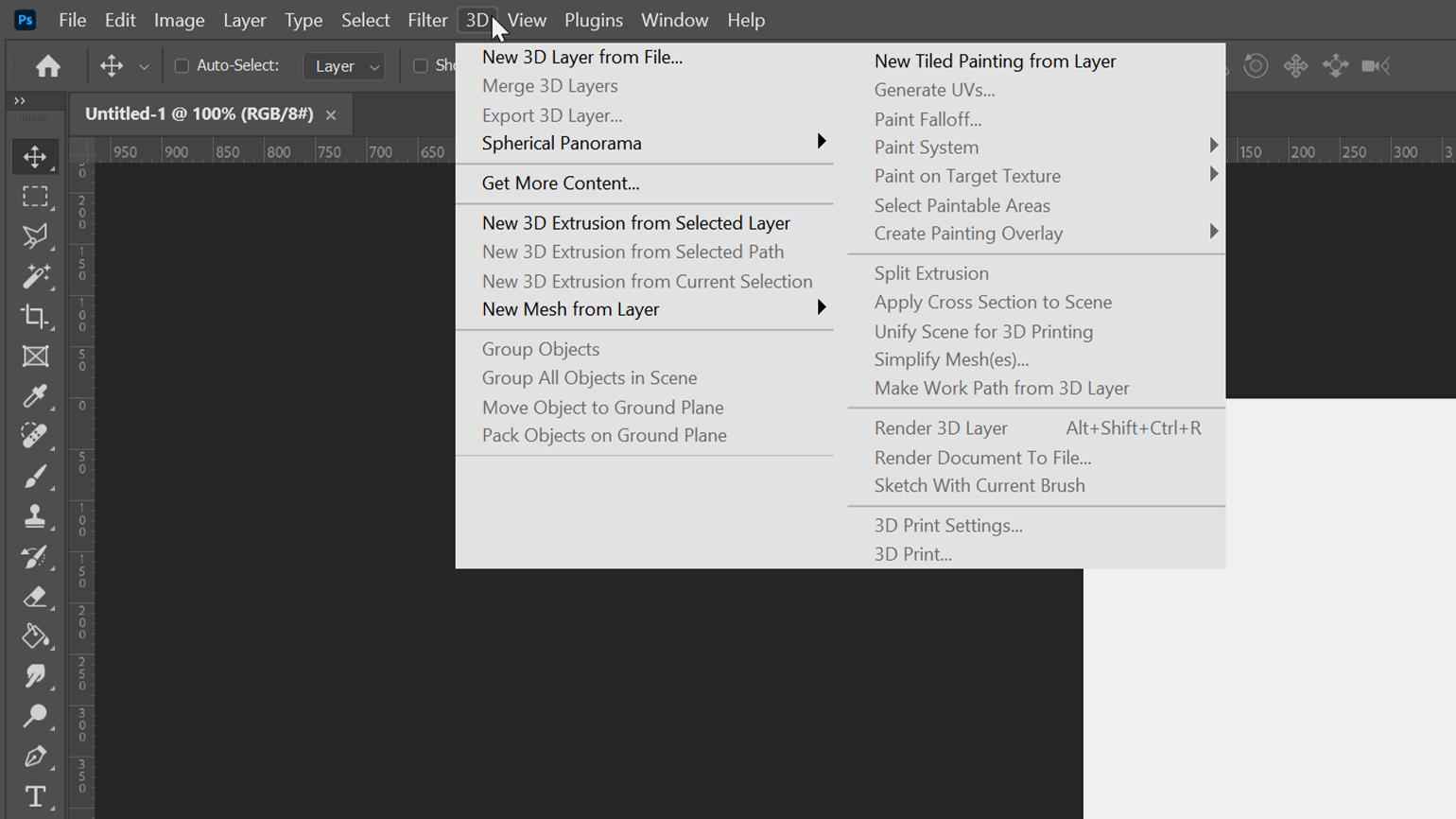
Task: Open the Auto-Select Layer dropdown
Action: 344,66
